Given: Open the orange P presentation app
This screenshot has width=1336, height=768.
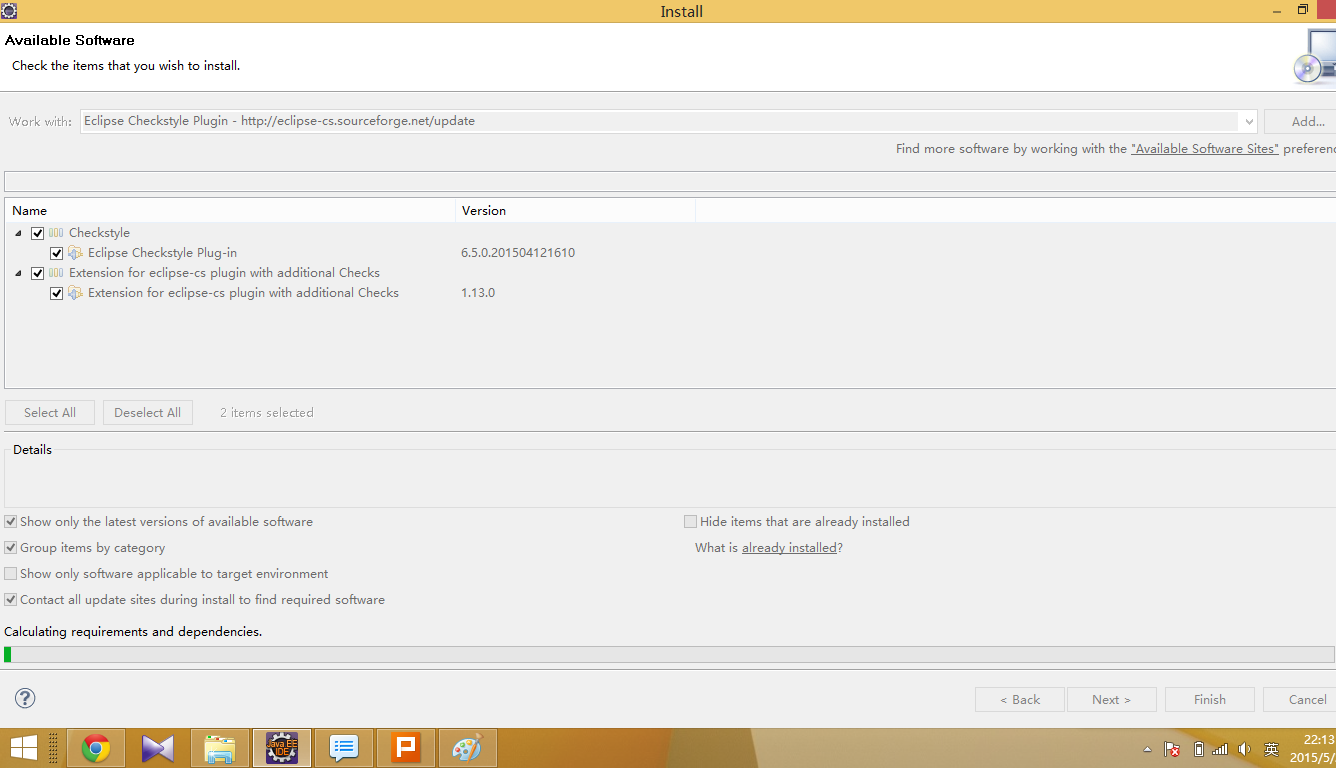Looking at the screenshot, I should pyautogui.click(x=406, y=748).
